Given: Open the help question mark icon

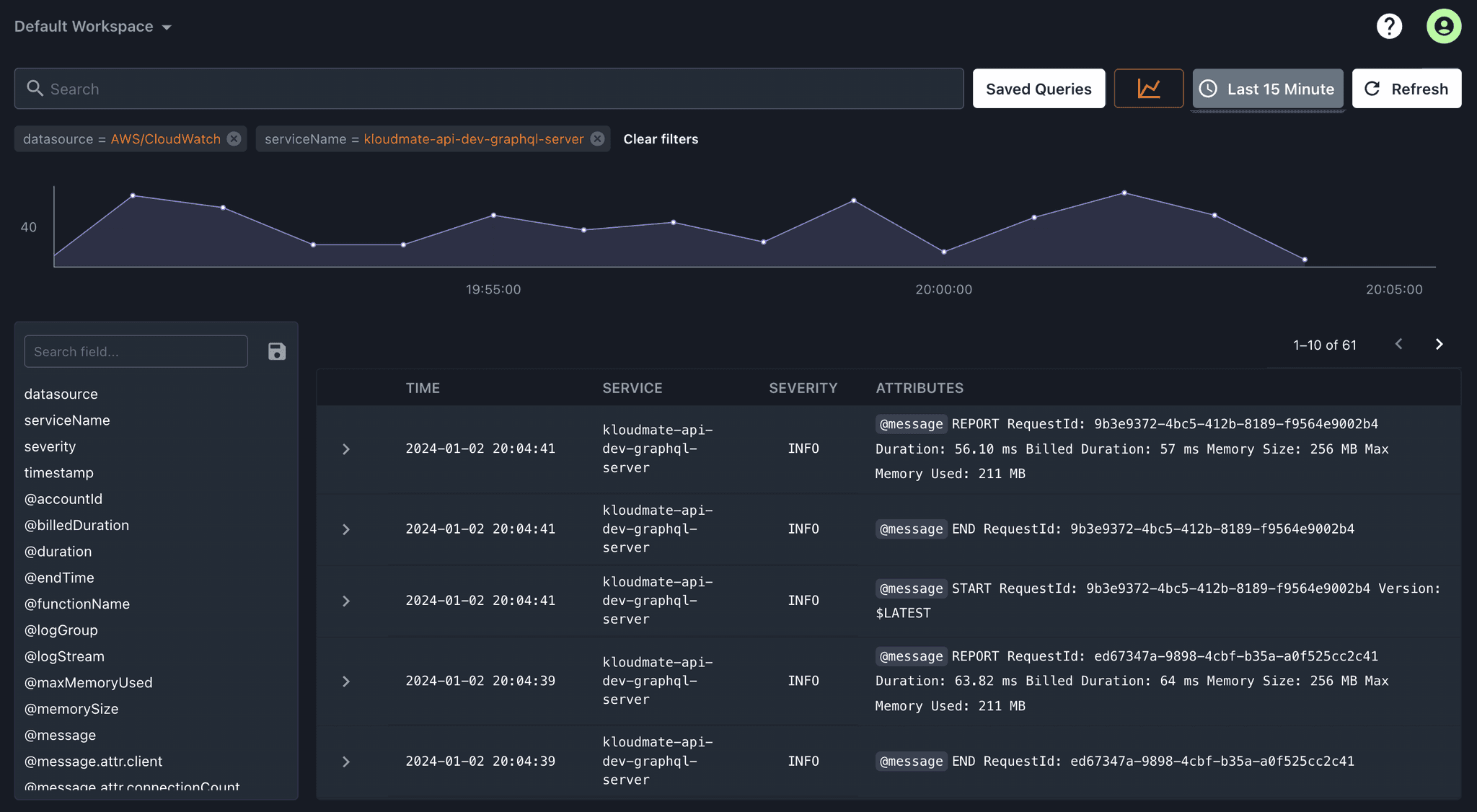Looking at the screenshot, I should coord(1389,26).
